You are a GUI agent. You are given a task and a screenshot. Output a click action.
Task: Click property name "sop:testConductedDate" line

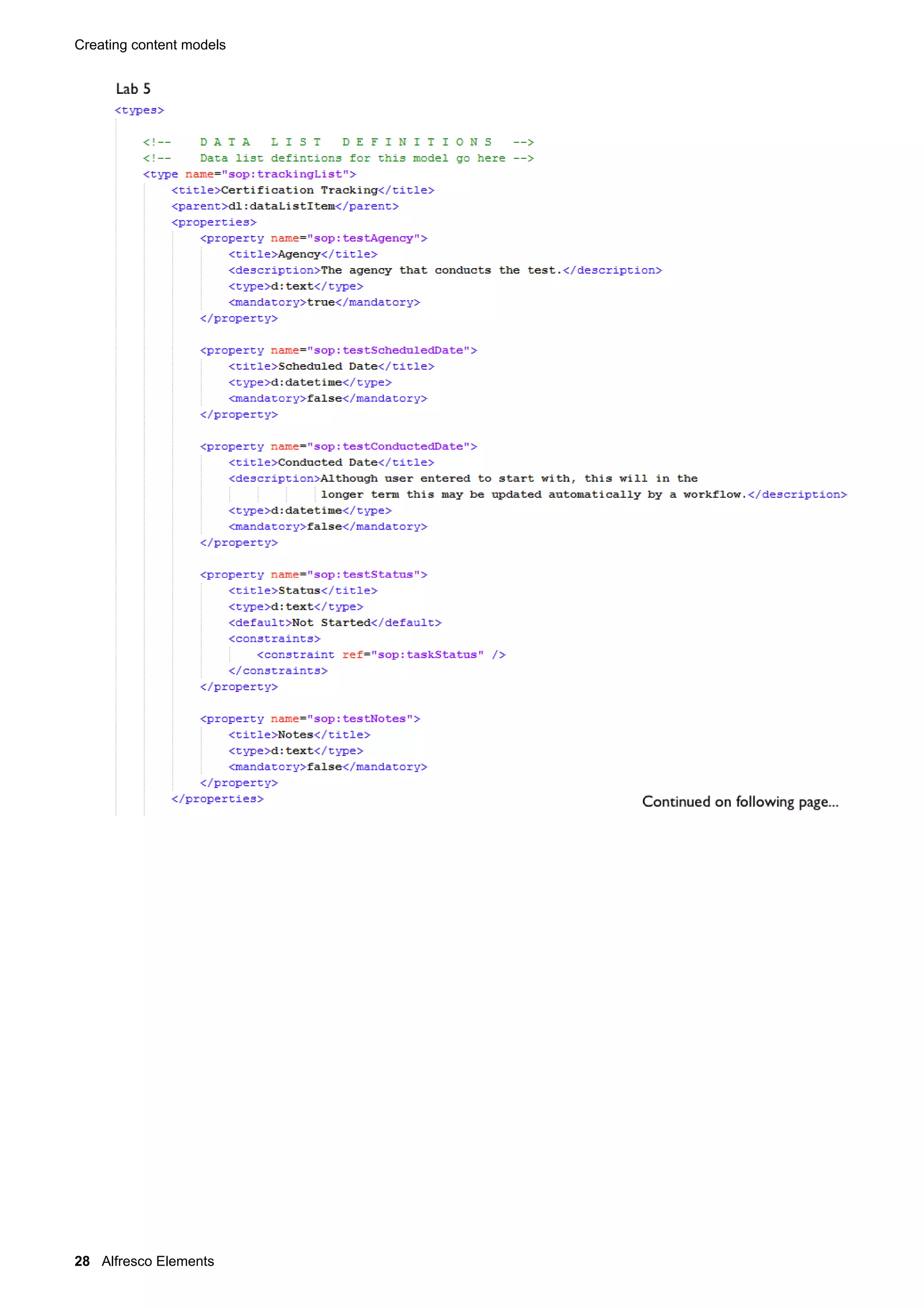pyautogui.click(x=339, y=446)
